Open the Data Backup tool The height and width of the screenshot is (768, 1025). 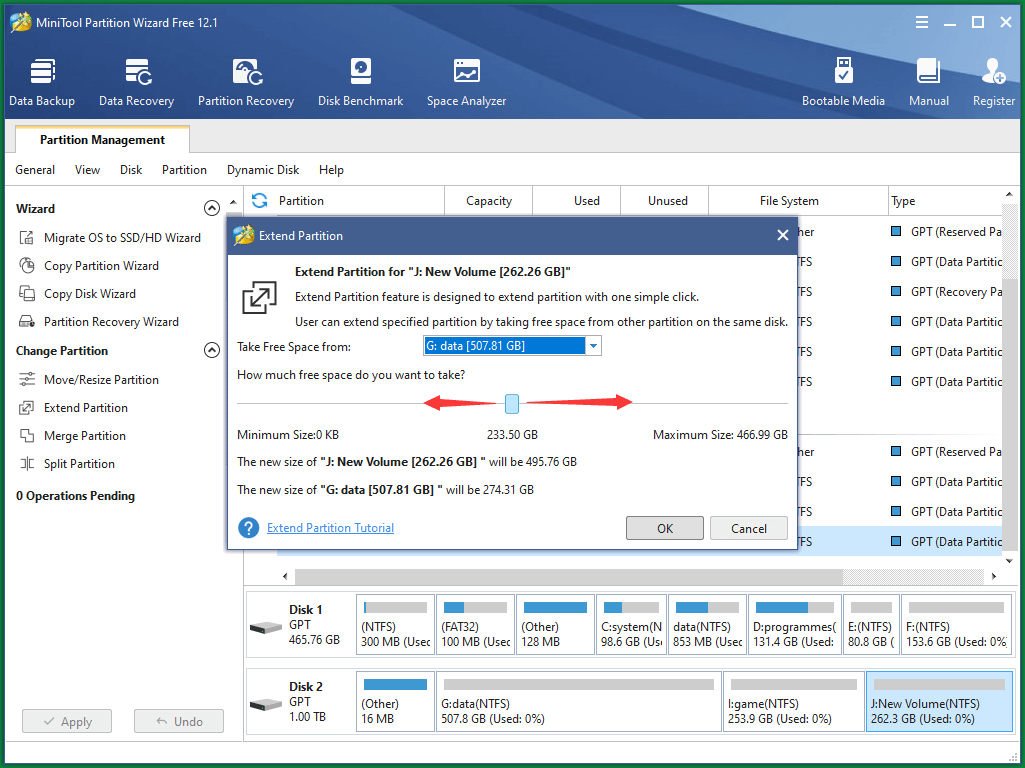tap(42, 82)
